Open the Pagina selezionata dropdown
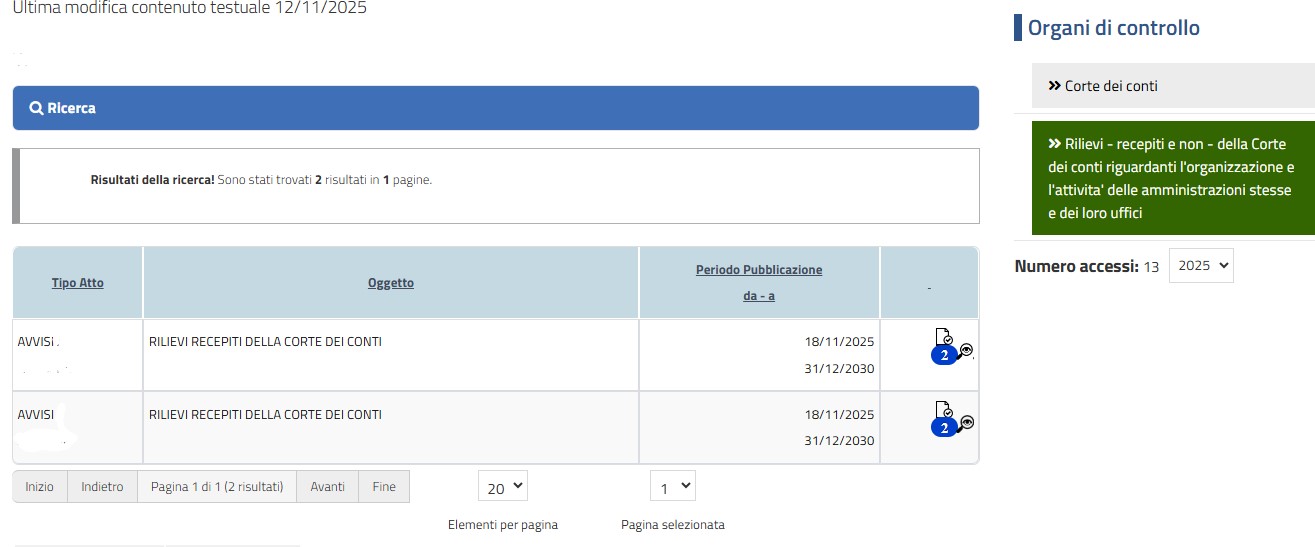 pos(672,487)
